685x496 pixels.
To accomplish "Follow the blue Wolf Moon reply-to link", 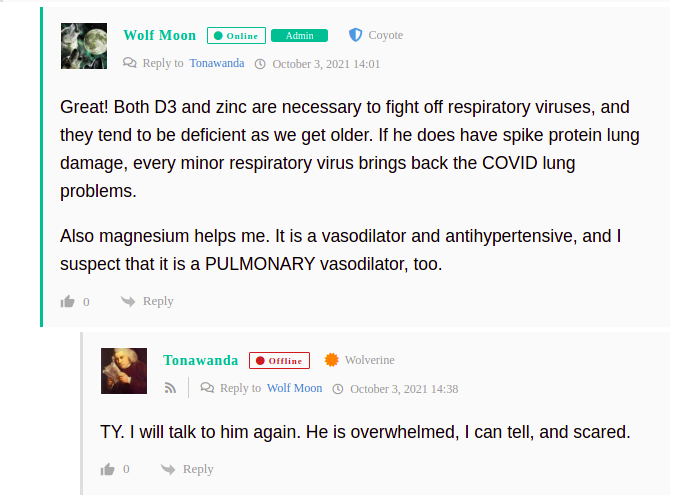I will (x=294, y=388).
